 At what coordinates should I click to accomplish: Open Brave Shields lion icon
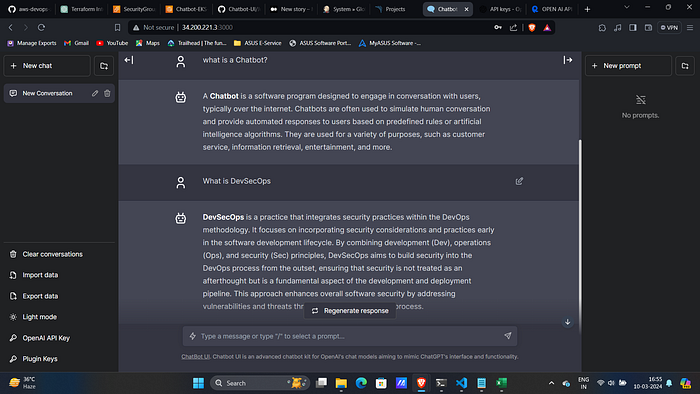pyautogui.click(x=532, y=28)
